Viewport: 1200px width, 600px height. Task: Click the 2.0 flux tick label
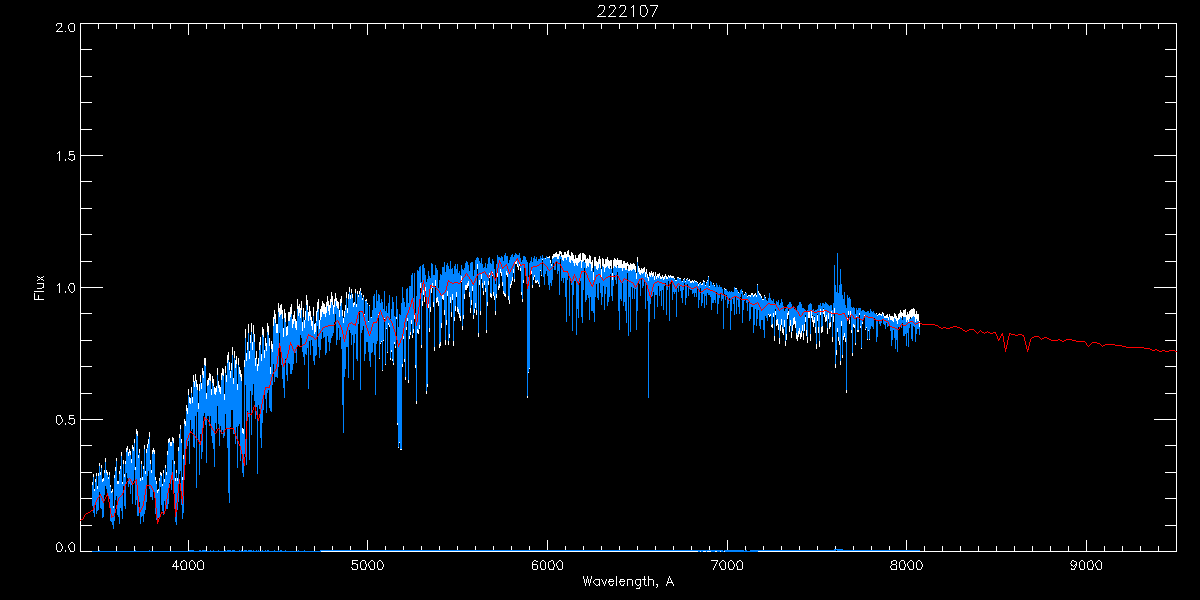65,28
